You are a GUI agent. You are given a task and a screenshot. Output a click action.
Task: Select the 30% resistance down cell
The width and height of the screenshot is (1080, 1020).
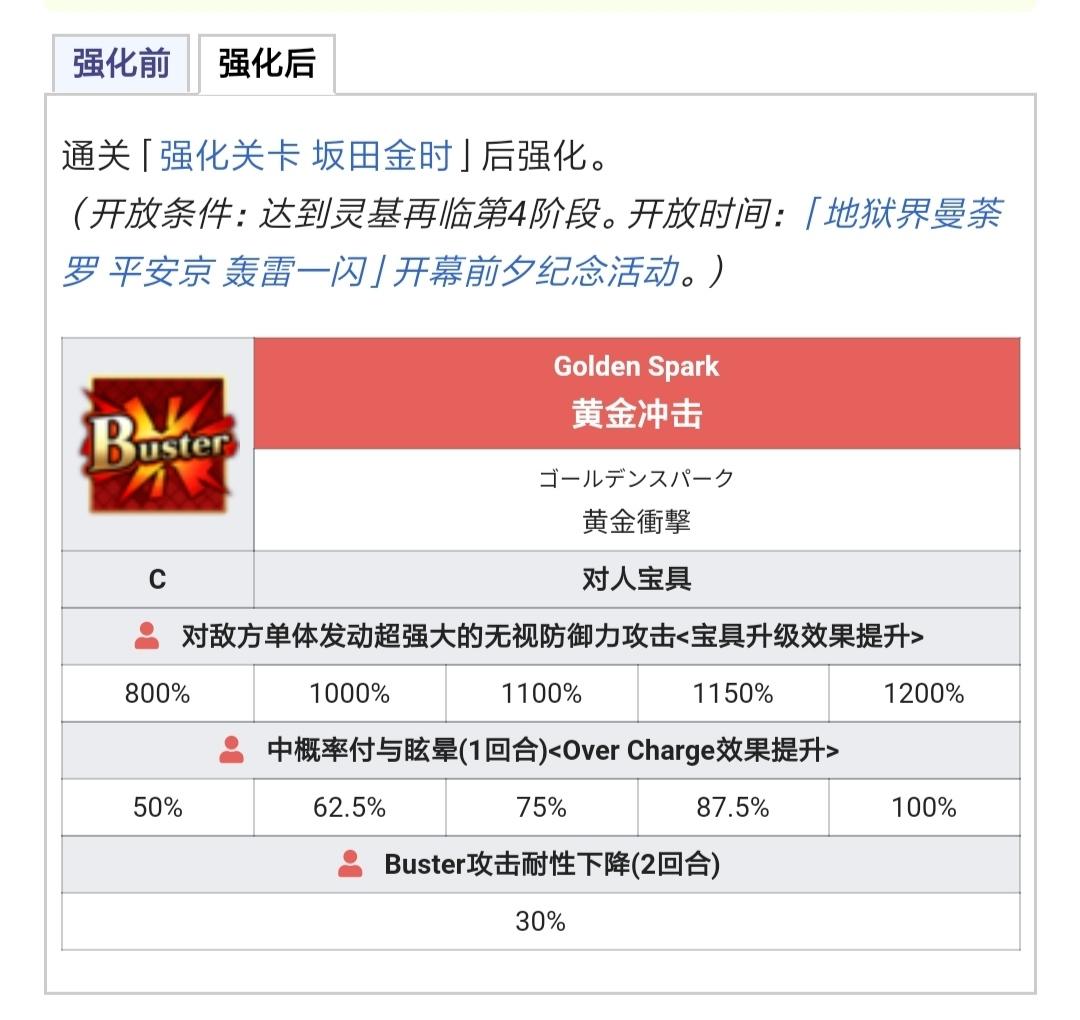click(541, 922)
